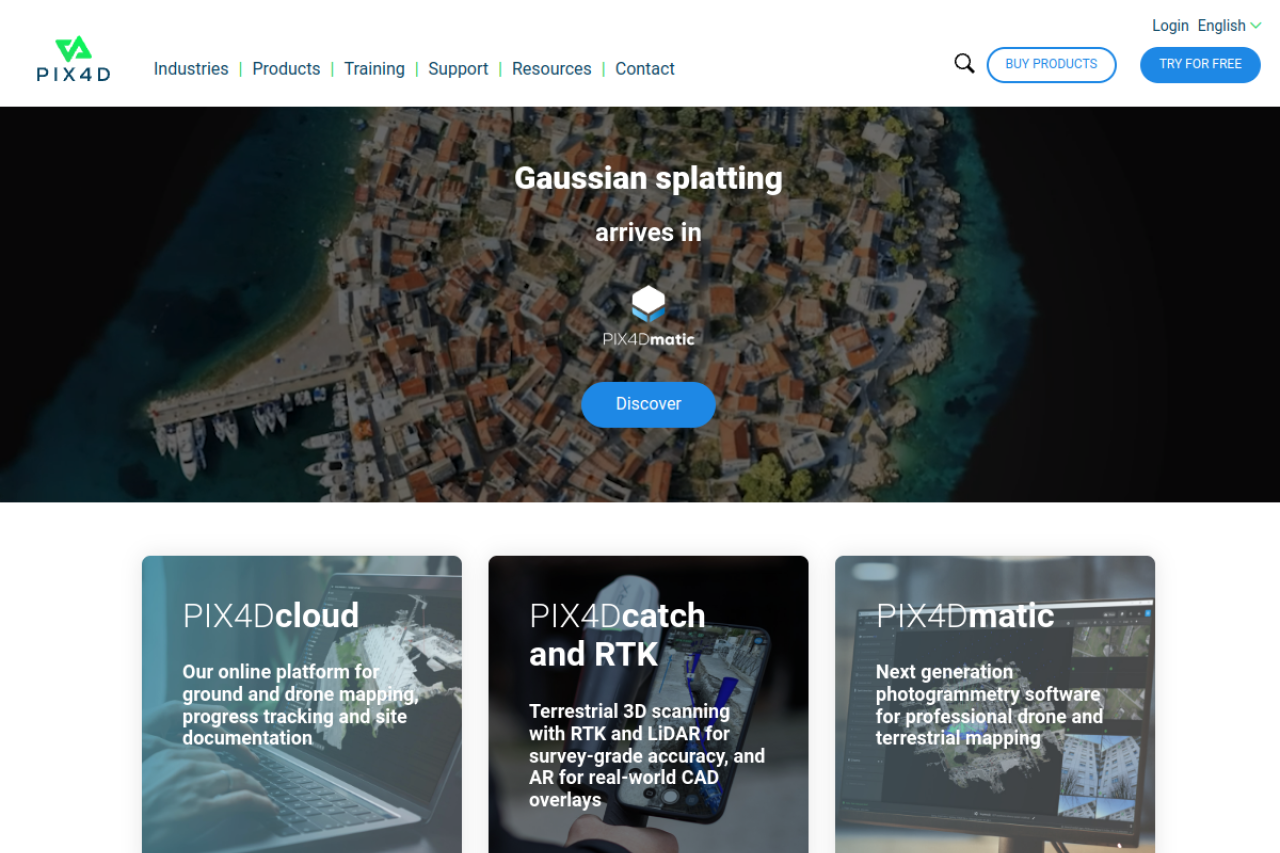This screenshot has width=1280, height=853.
Task: Click the Discover button
Action: pyautogui.click(x=648, y=404)
